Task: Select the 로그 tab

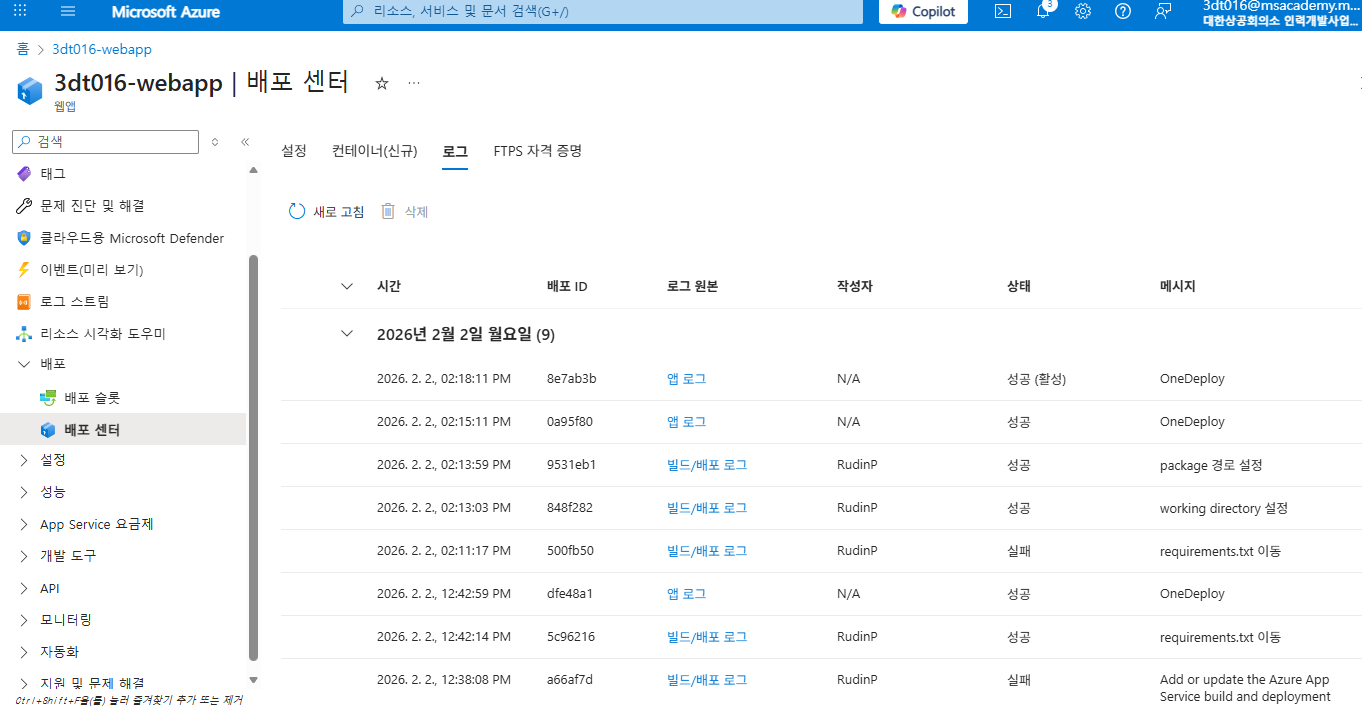Action: [455, 151]
